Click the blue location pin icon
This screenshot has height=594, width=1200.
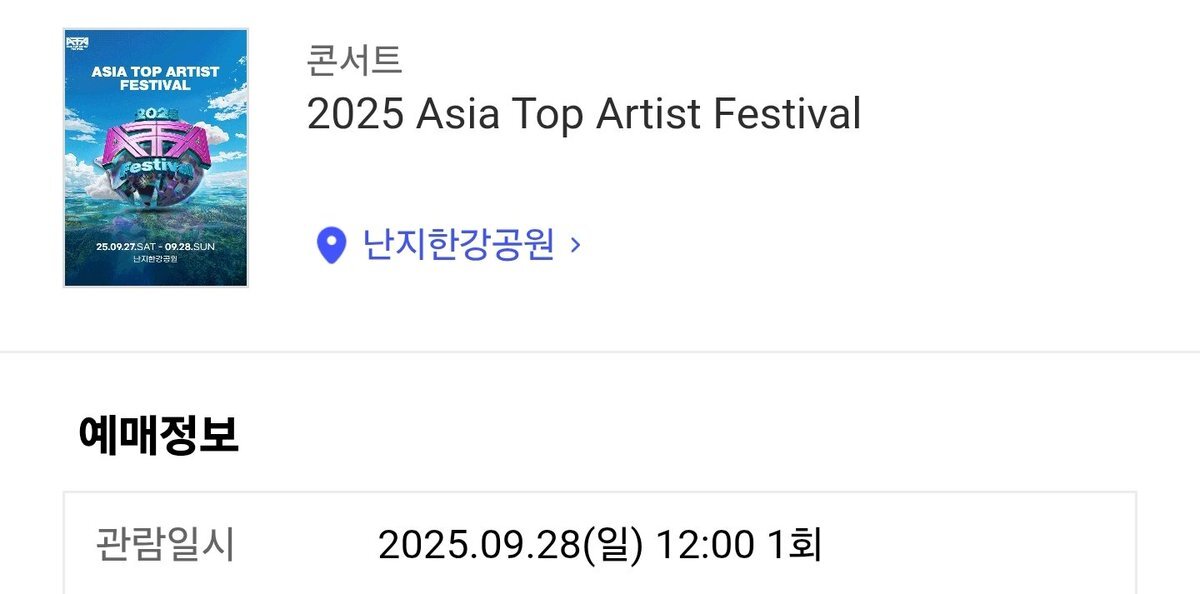pos(331,245)
